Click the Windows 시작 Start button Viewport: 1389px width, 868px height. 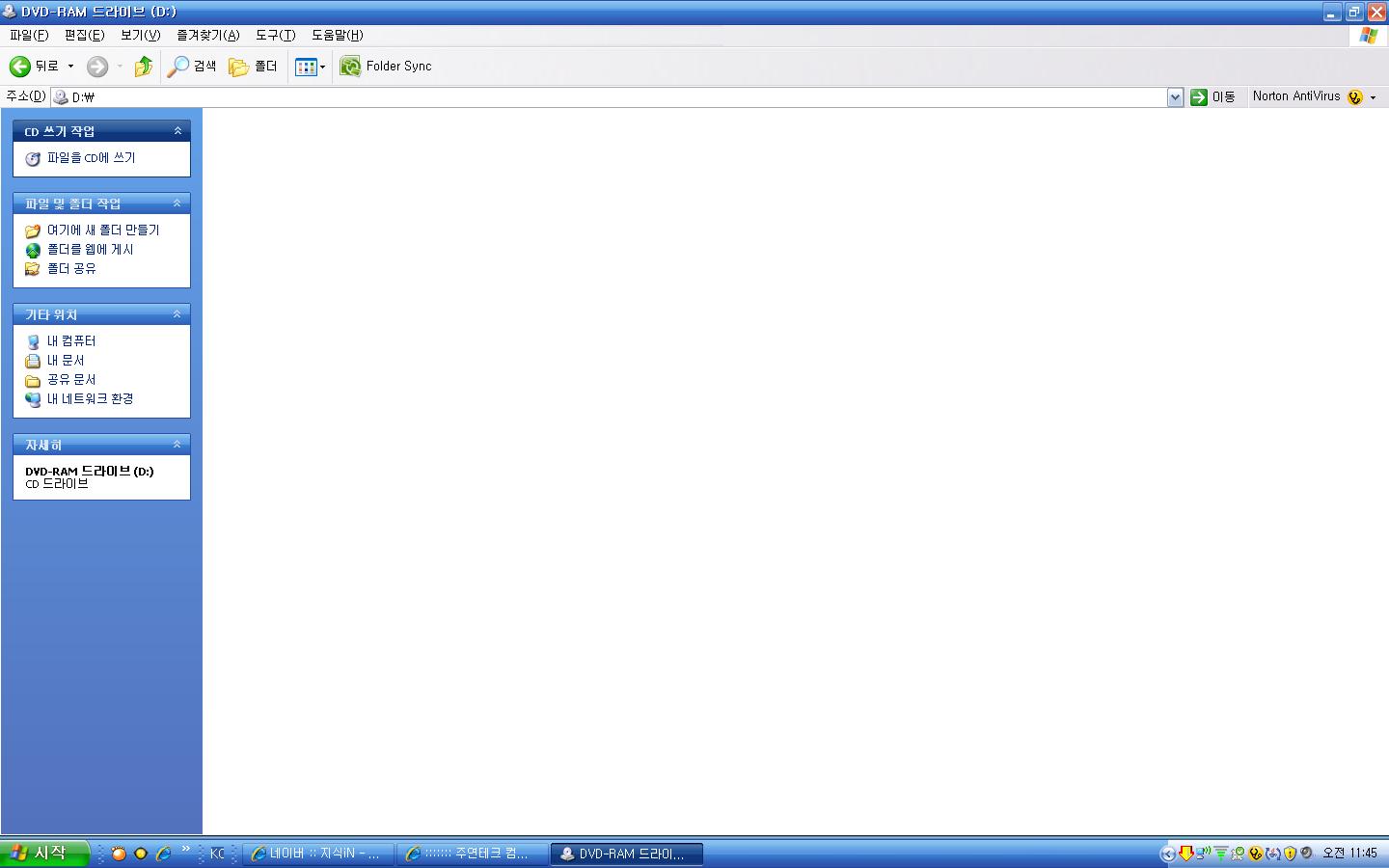44,854
